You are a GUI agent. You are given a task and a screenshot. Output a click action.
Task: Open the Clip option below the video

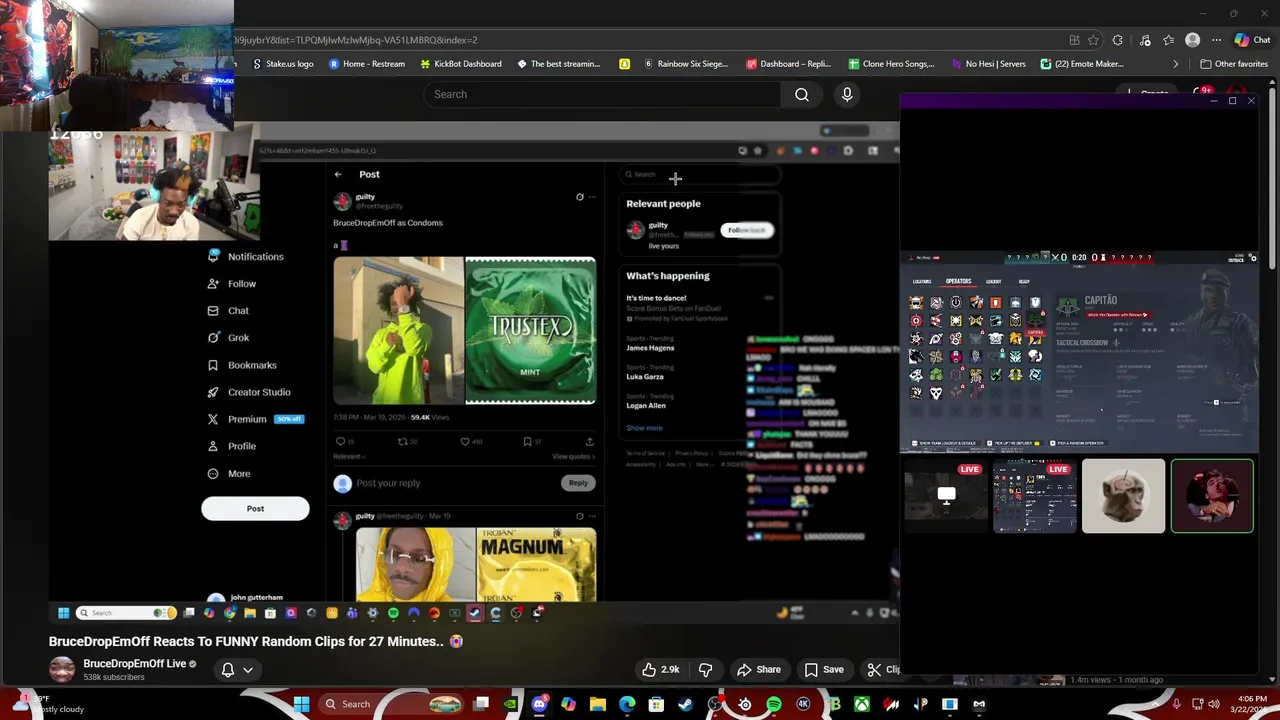click(x=883, y=669)
